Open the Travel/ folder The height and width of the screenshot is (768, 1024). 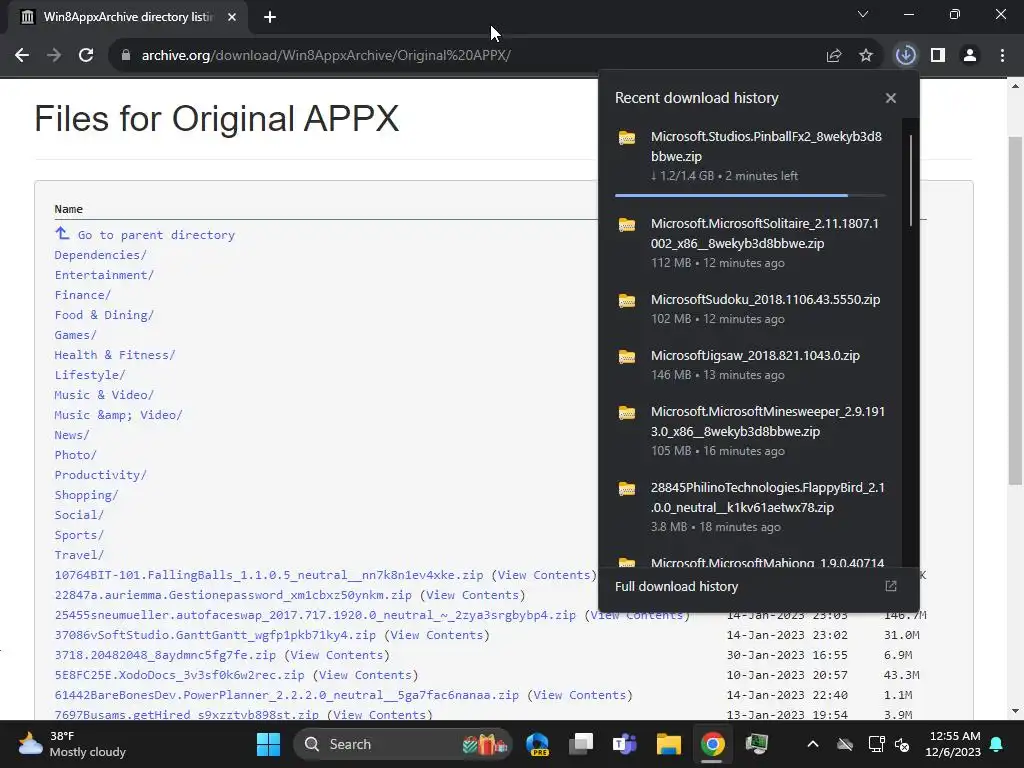click(79, 555)
